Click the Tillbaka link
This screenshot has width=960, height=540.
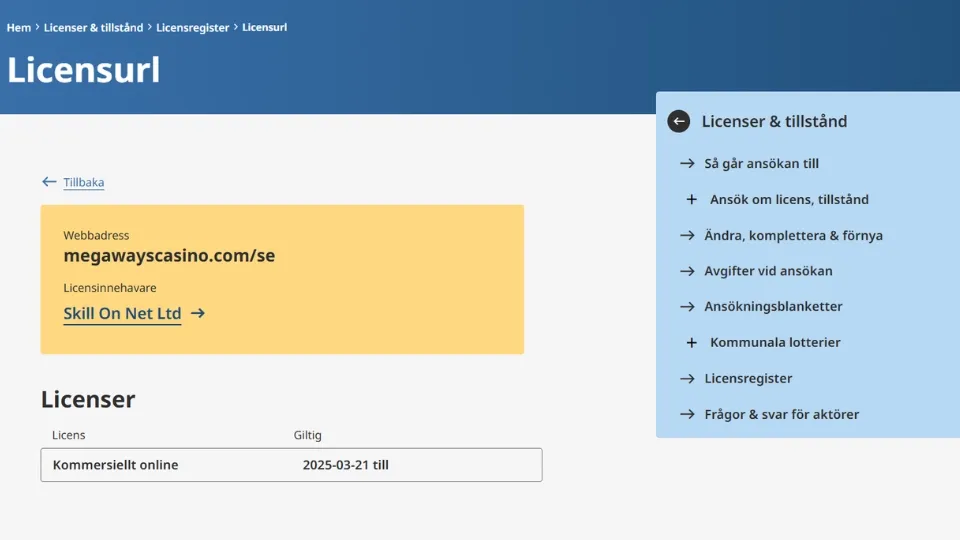[84, 182]
